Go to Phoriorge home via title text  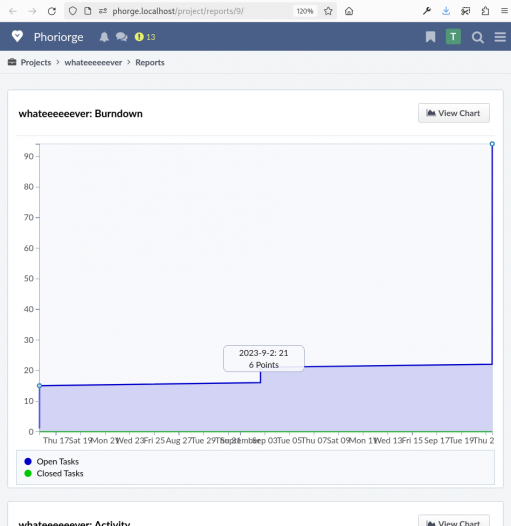58,37
